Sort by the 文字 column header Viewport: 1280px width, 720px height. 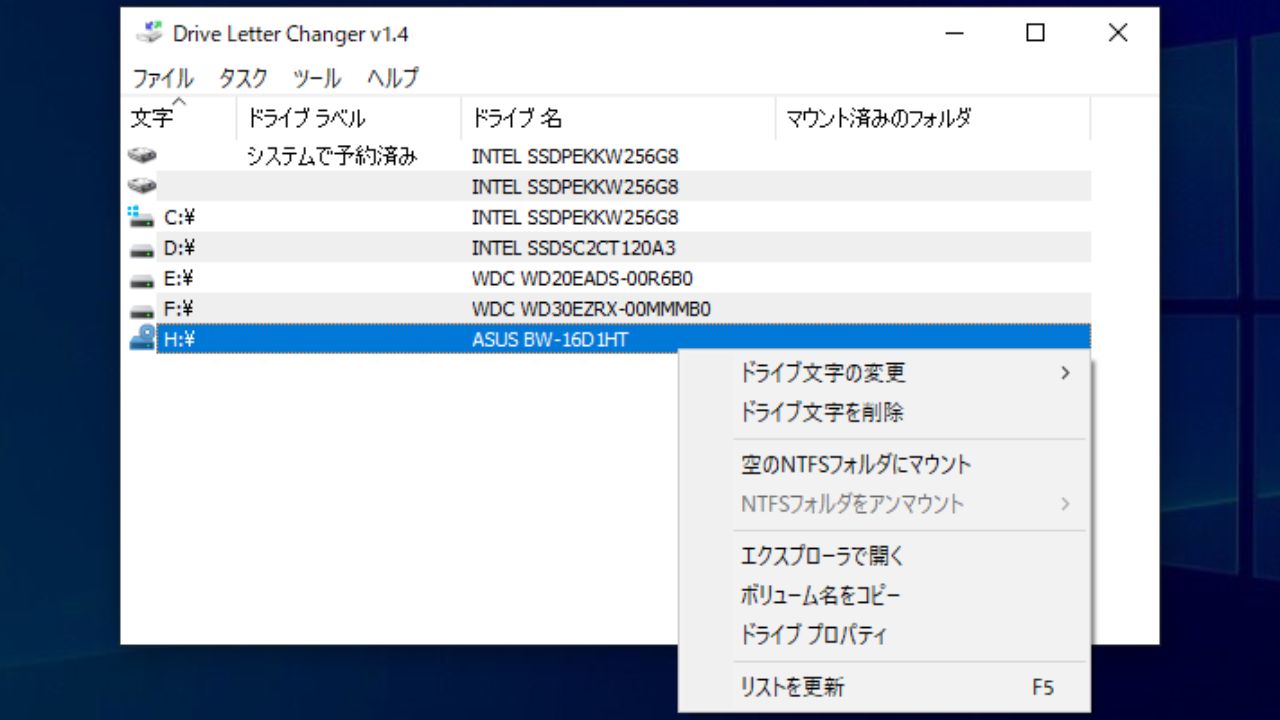click(178, 118)
